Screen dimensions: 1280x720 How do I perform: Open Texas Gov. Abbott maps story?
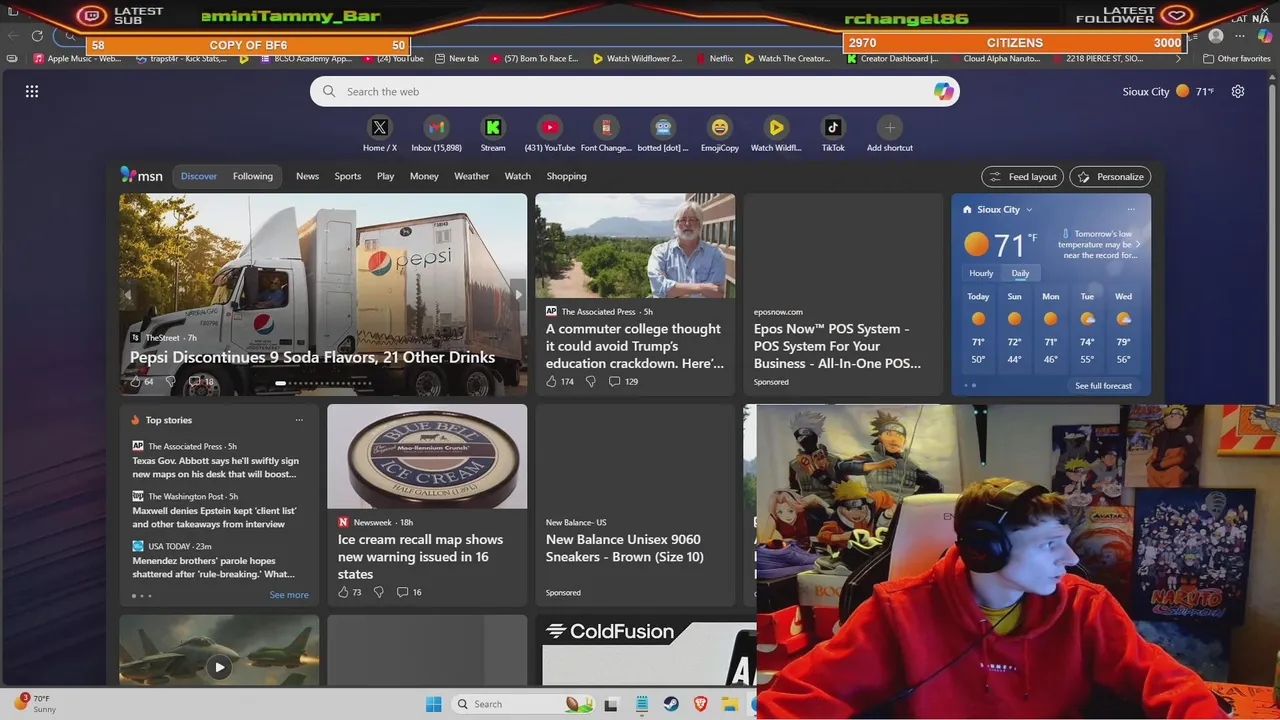(x=215, y=467)
